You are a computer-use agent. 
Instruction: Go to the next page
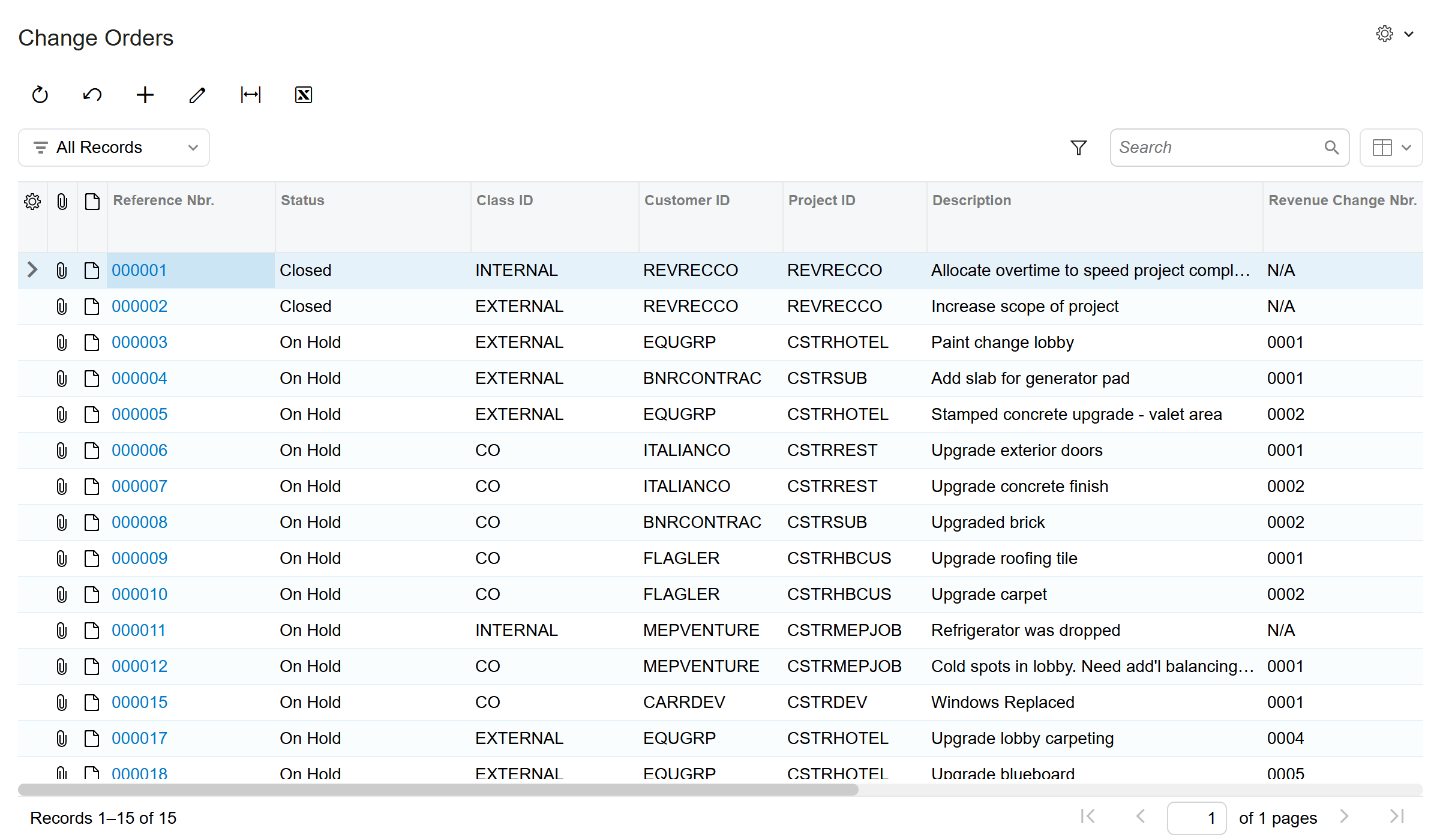(1345, 817)
